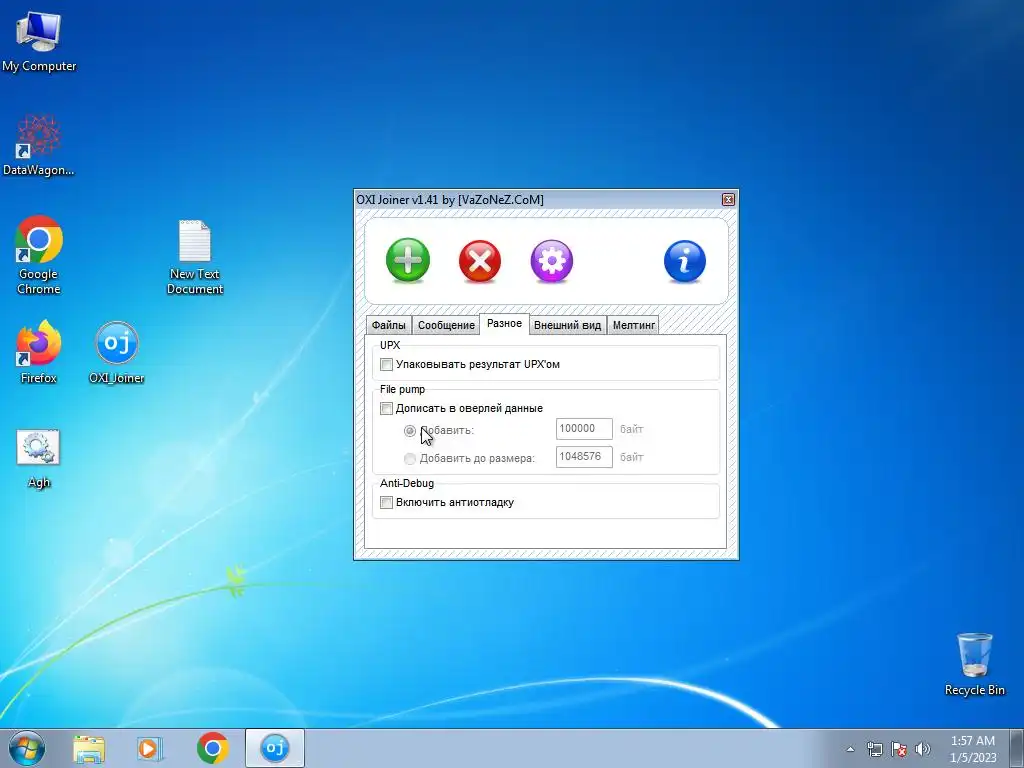Select Firefox desktop shortcut
This screenshot has width=1024, height=768.
[39, 353]
